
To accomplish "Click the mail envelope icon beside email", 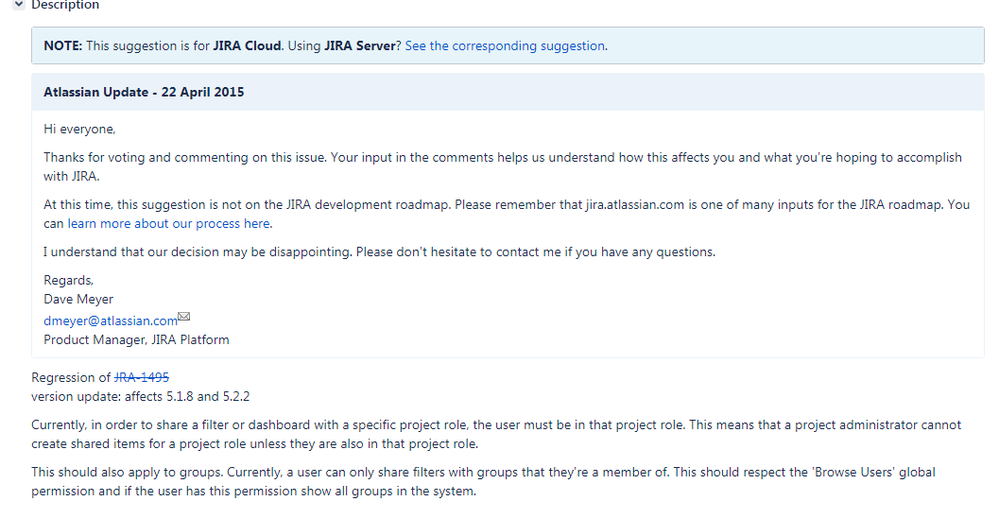I will (184, 317).
